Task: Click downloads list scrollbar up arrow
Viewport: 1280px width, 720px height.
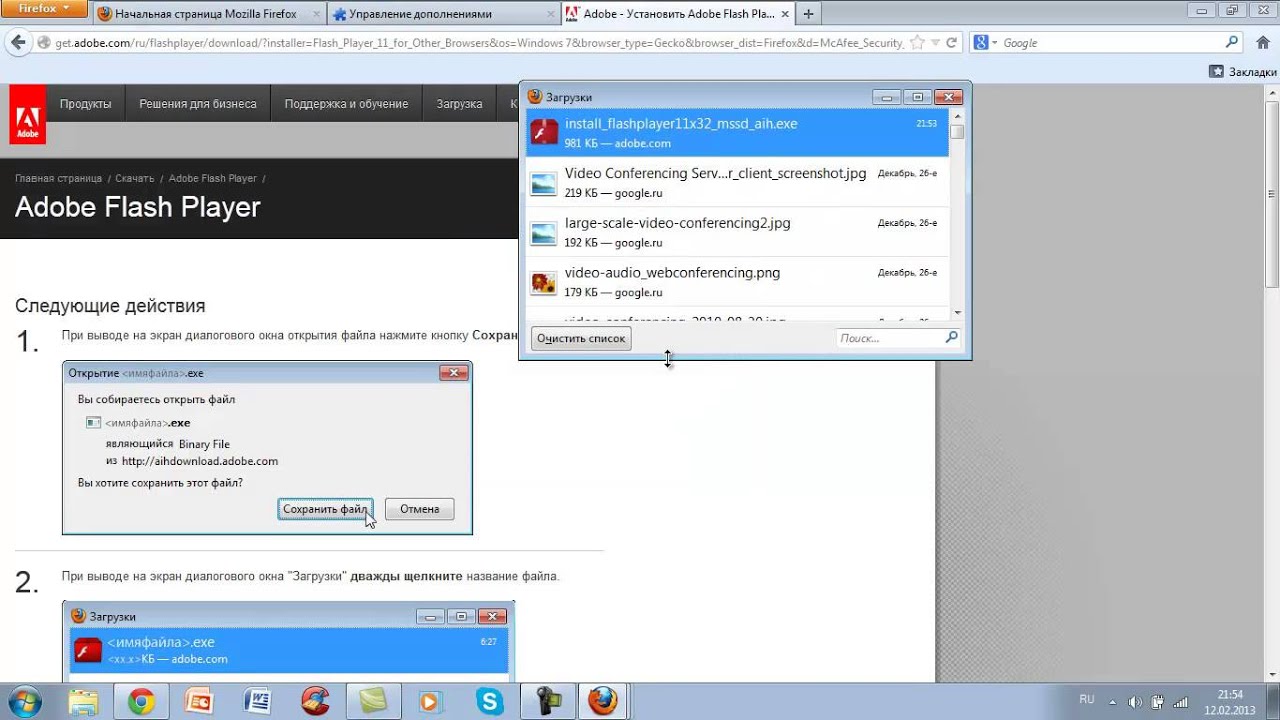Action: (x=957, y=115)
